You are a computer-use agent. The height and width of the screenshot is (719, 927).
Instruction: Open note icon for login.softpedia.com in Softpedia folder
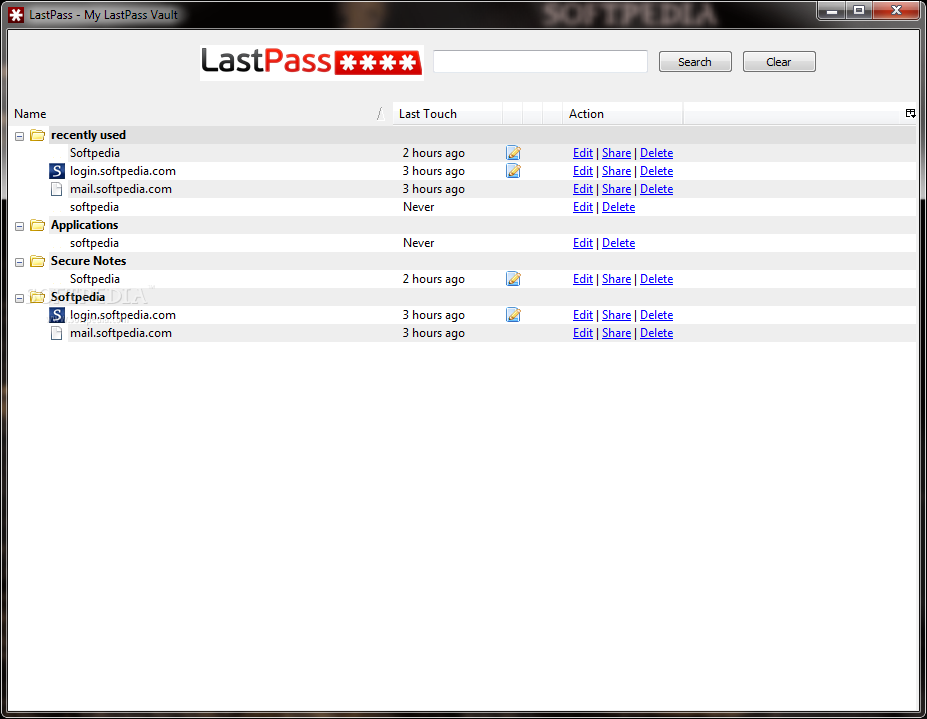coord(513,315)
